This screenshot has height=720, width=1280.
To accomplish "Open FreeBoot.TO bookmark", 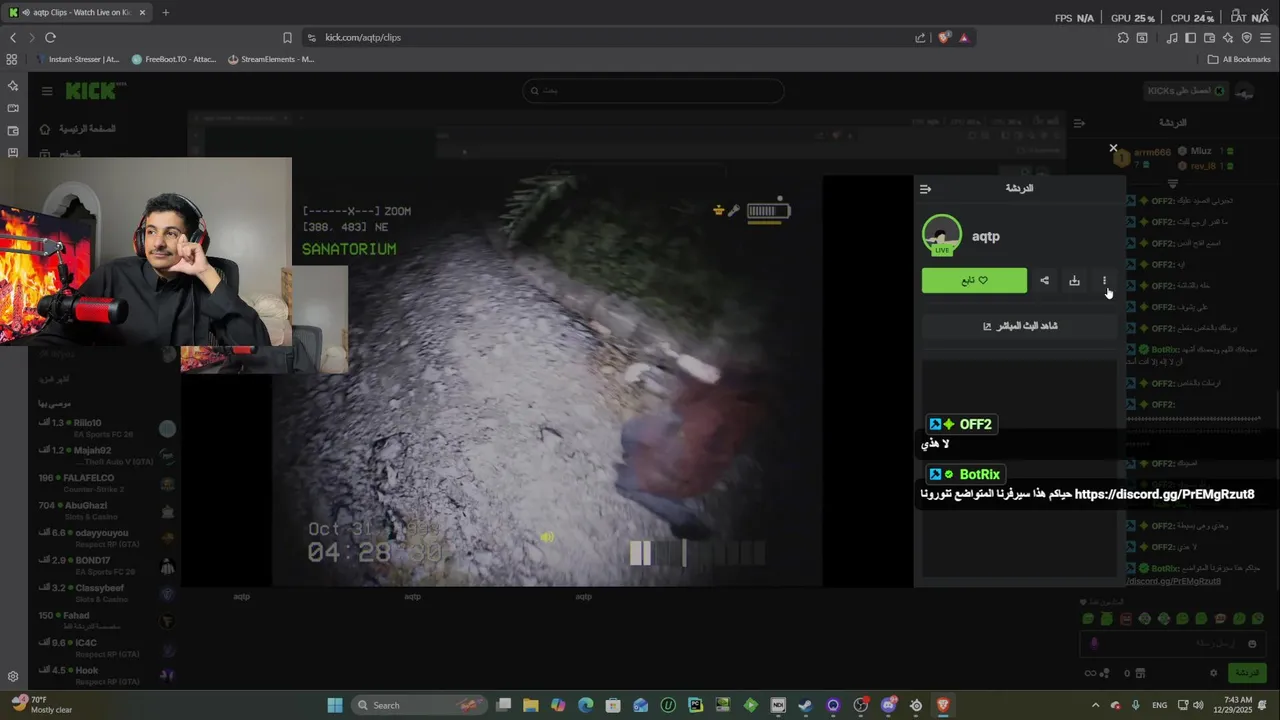I will (174, 59).
